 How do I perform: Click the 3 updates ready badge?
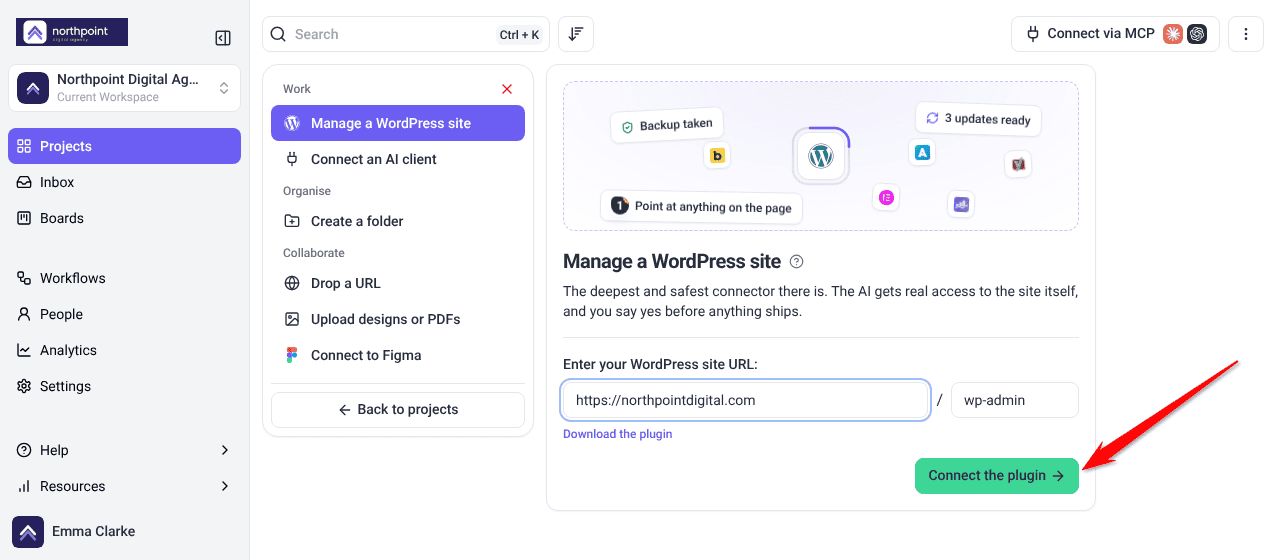tap(978, 119)
